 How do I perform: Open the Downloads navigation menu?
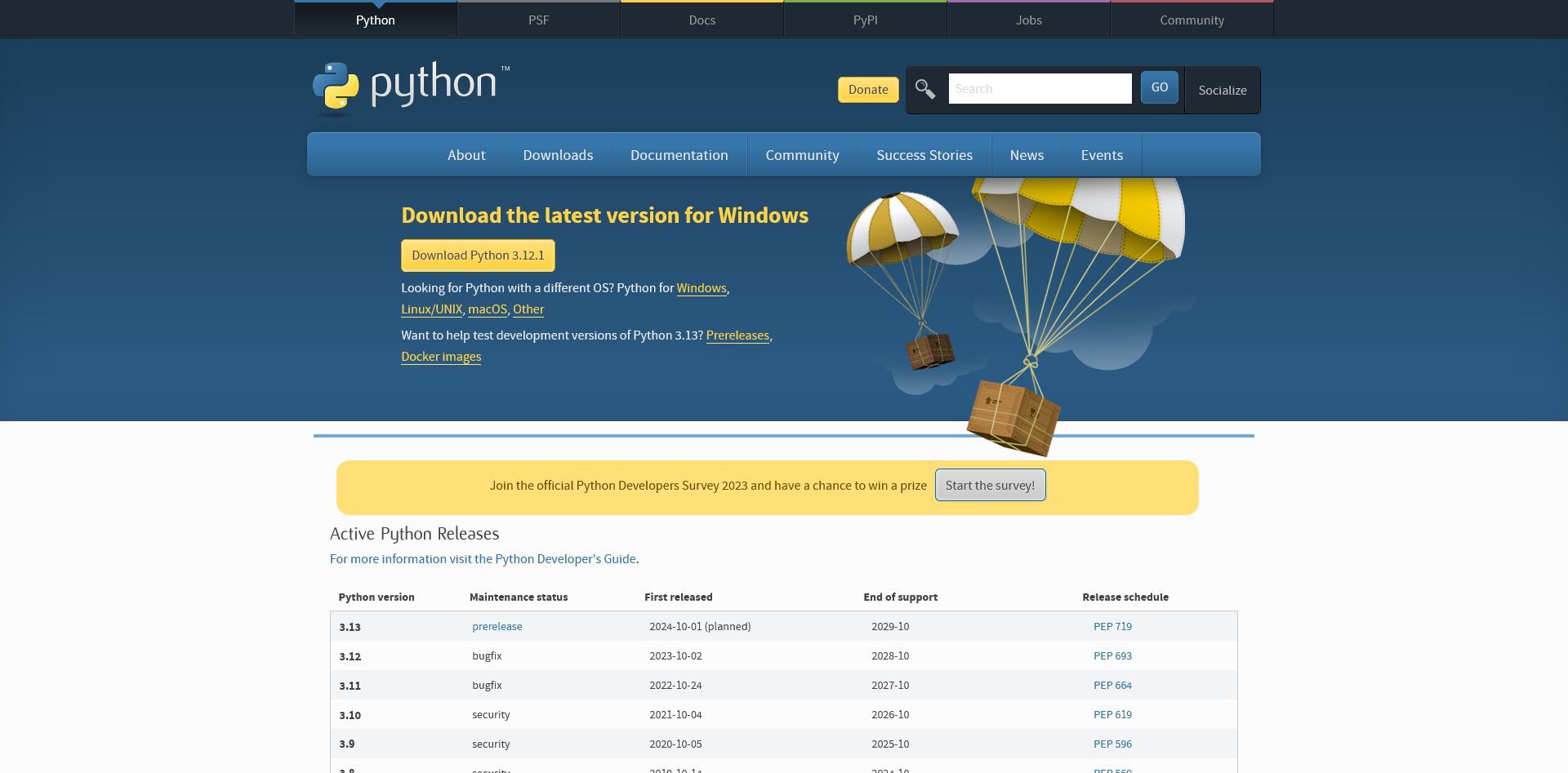coord(559,155)
